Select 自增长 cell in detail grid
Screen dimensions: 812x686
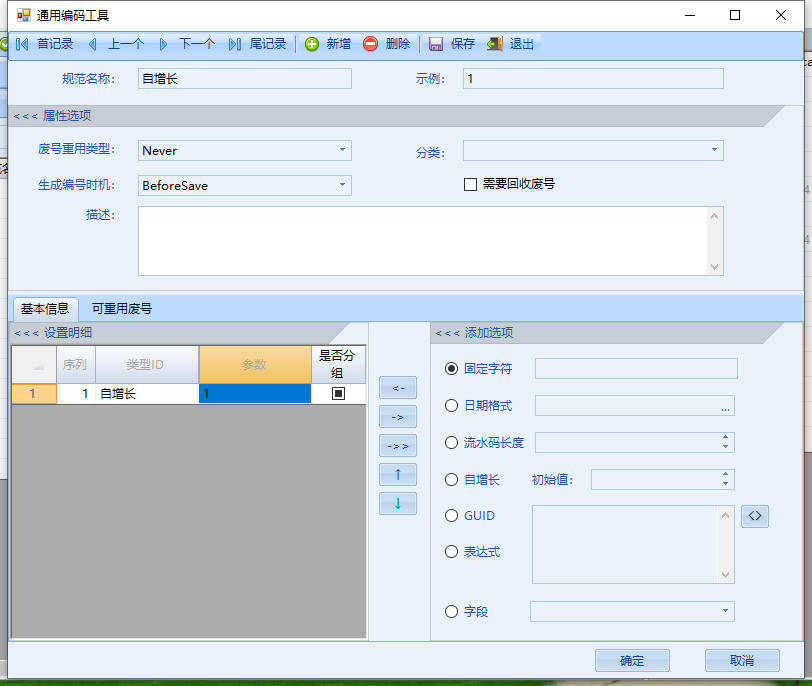point(147,394)
